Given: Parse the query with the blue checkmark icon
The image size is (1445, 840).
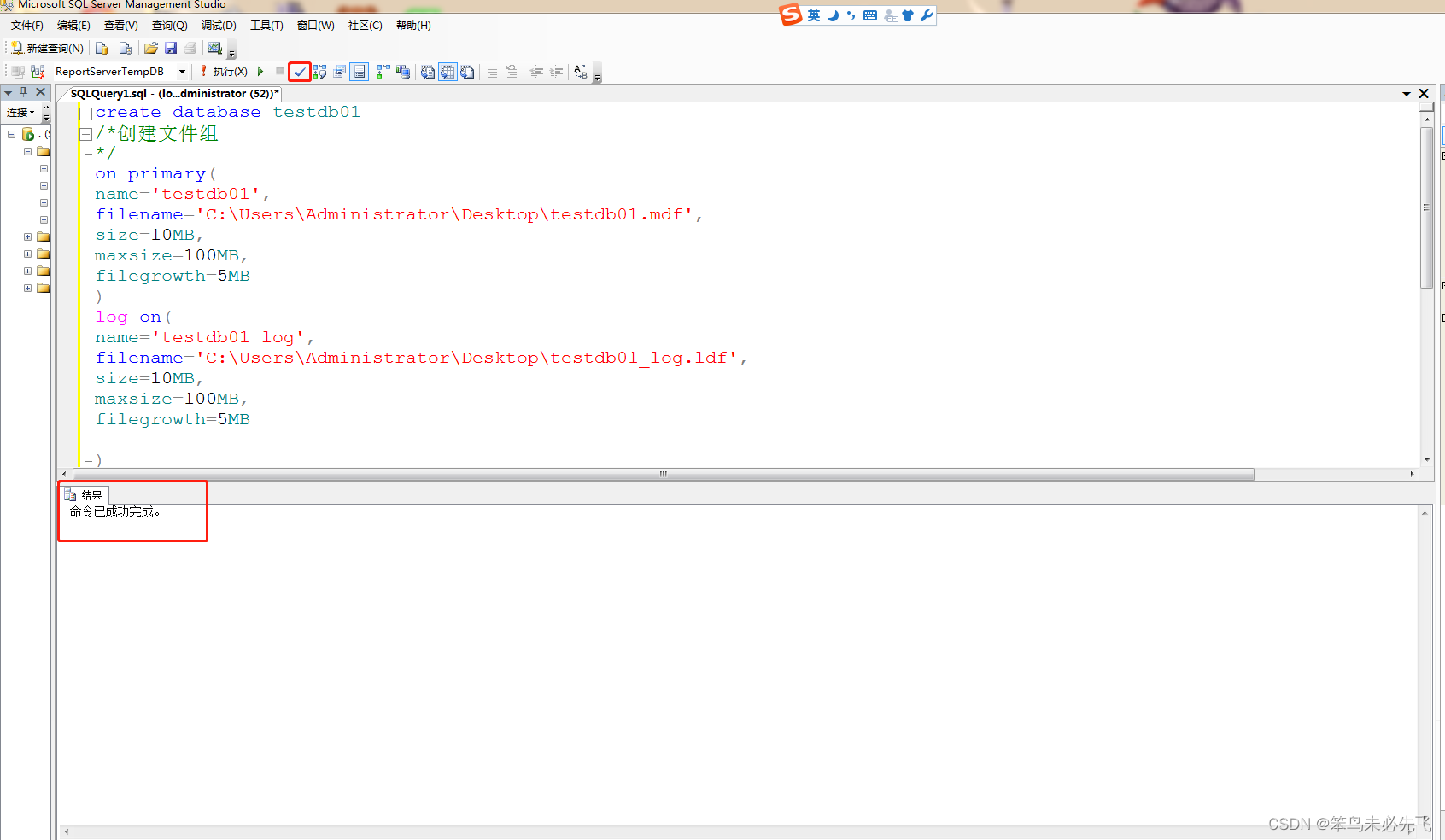Looking at the screenshot, I should (300, 72).
